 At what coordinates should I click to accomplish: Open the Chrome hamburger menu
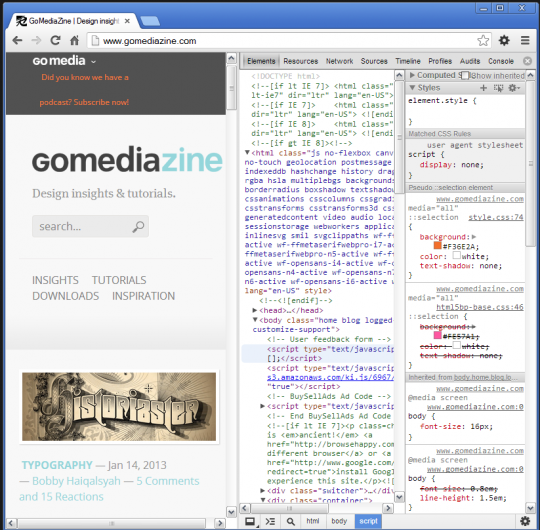tap(525, 40)
